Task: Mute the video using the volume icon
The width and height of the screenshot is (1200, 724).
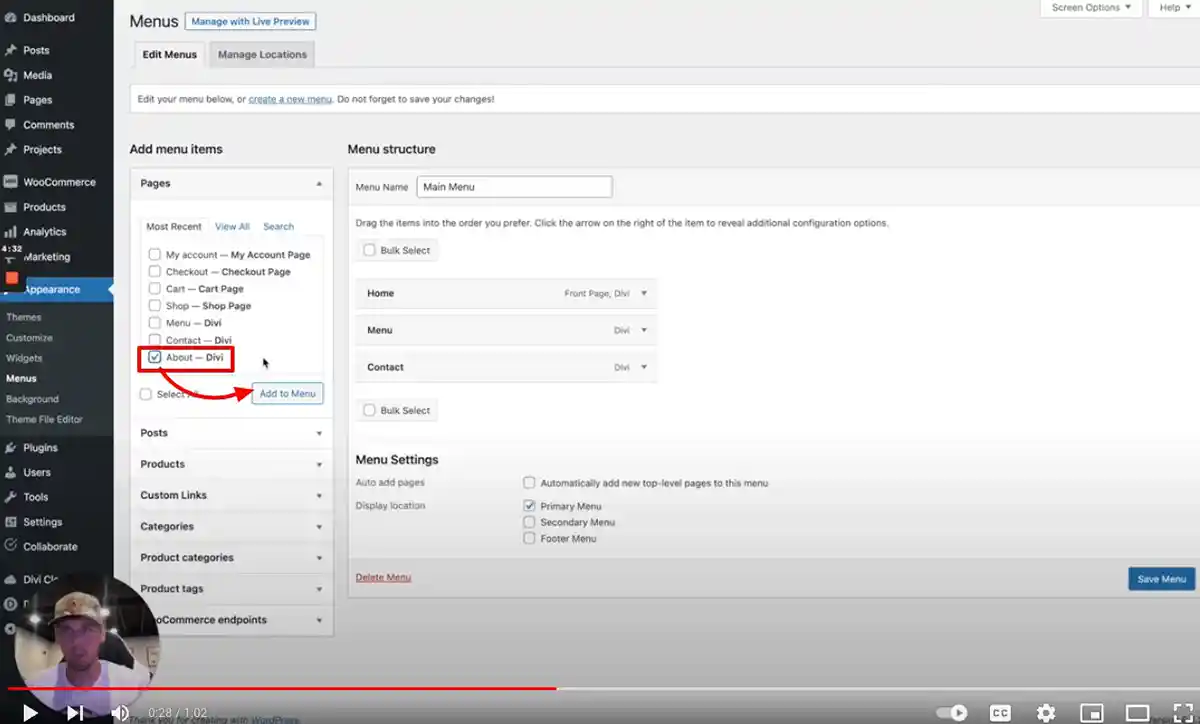Action: 120,713
